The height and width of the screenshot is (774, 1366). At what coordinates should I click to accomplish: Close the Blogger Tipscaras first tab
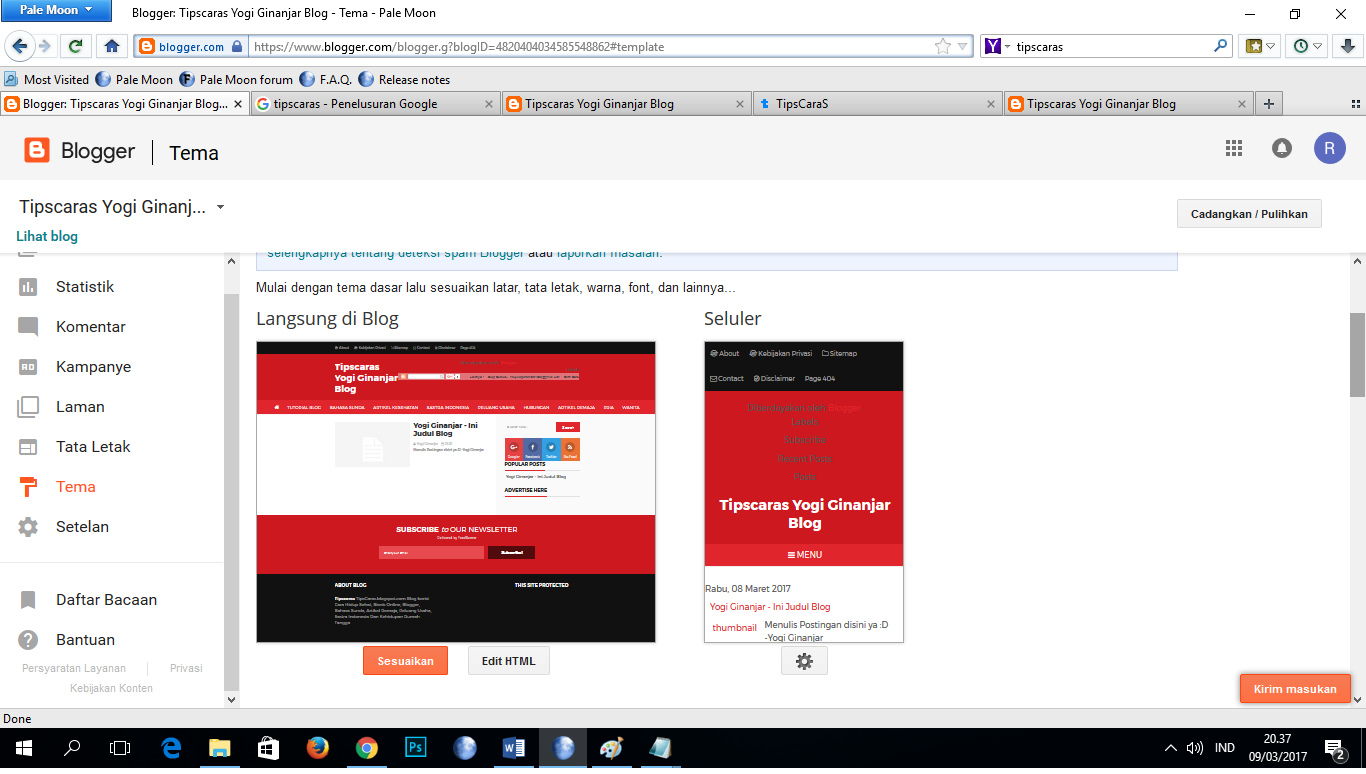[238, 104]
